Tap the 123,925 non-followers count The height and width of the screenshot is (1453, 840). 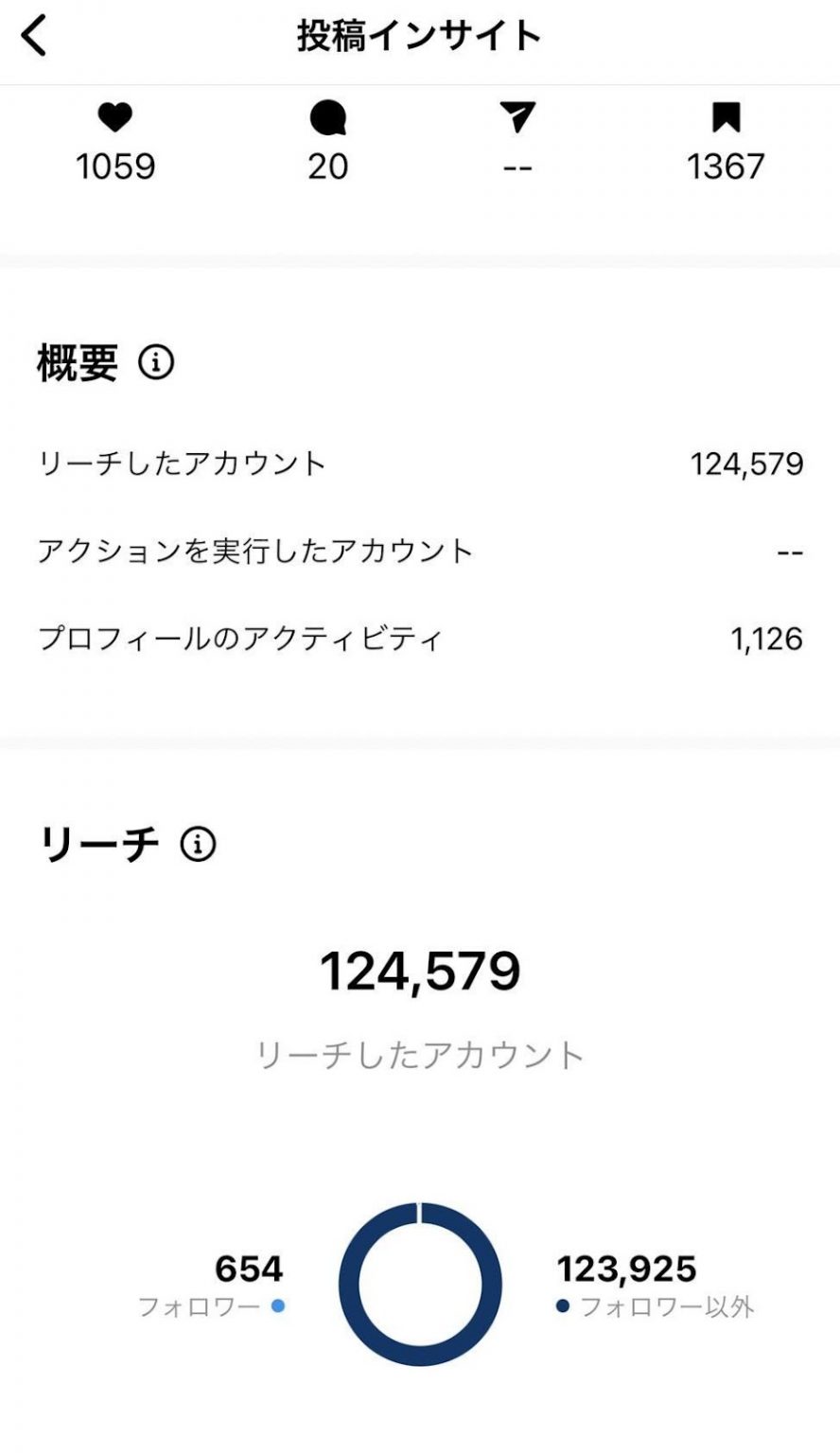(626, 1269)
